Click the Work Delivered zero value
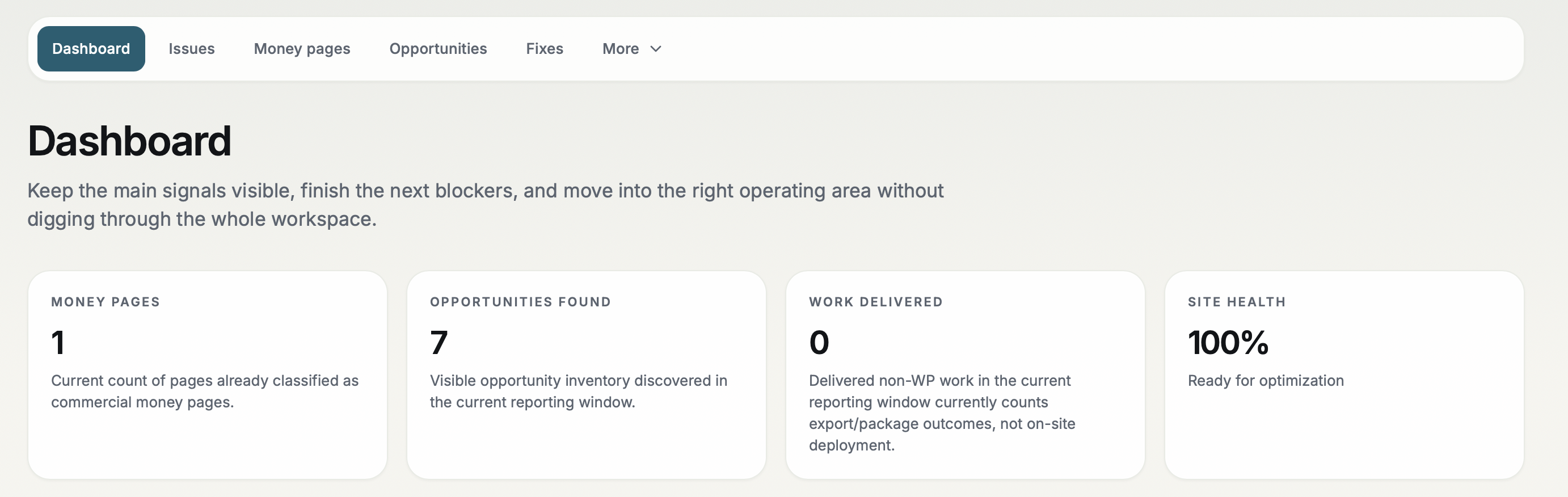The width and height of the screenshot is (1568, 497). (818, 342)
